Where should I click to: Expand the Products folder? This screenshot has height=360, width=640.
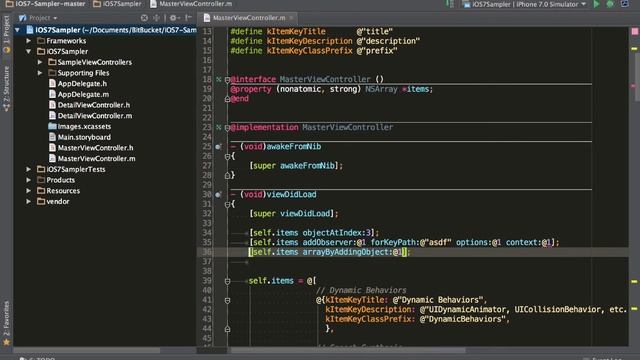(x=28, y=180)
